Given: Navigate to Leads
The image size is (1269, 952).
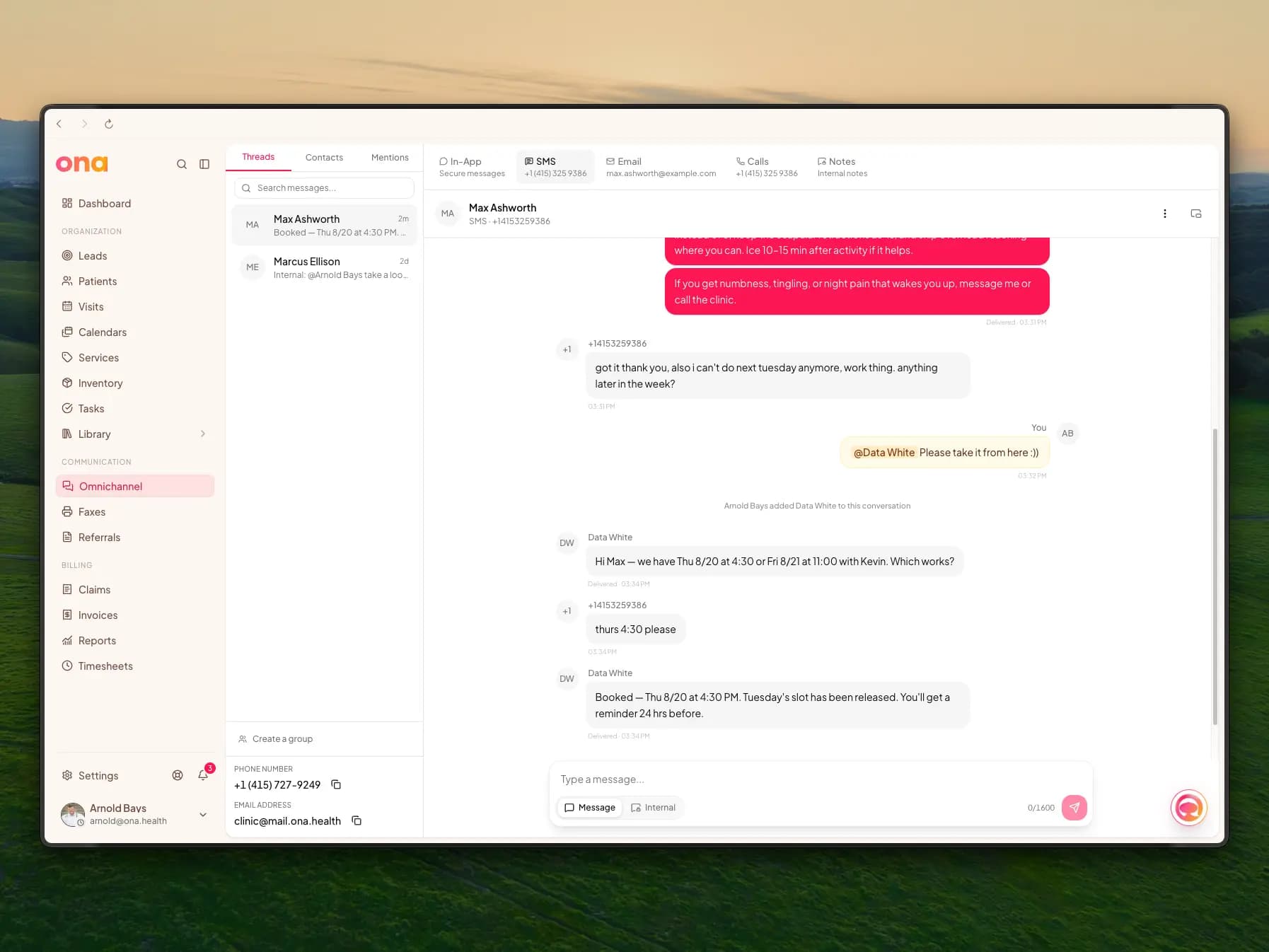Looking at the screenshot, I should [134, 256].
